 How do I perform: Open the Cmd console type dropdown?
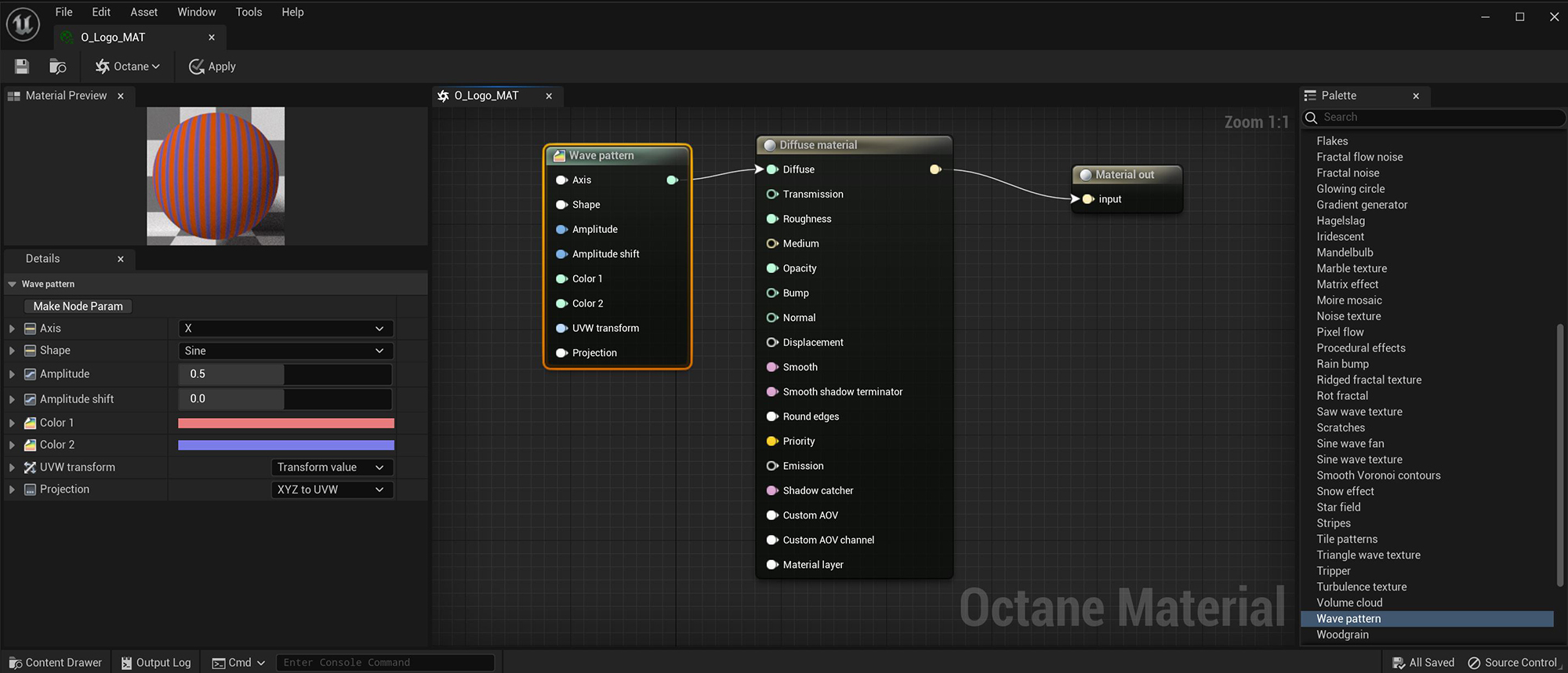pos(238,663)
